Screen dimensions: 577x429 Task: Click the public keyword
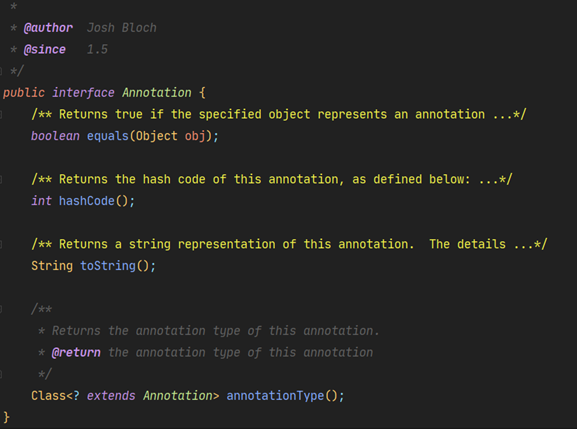tap(24, 93)
